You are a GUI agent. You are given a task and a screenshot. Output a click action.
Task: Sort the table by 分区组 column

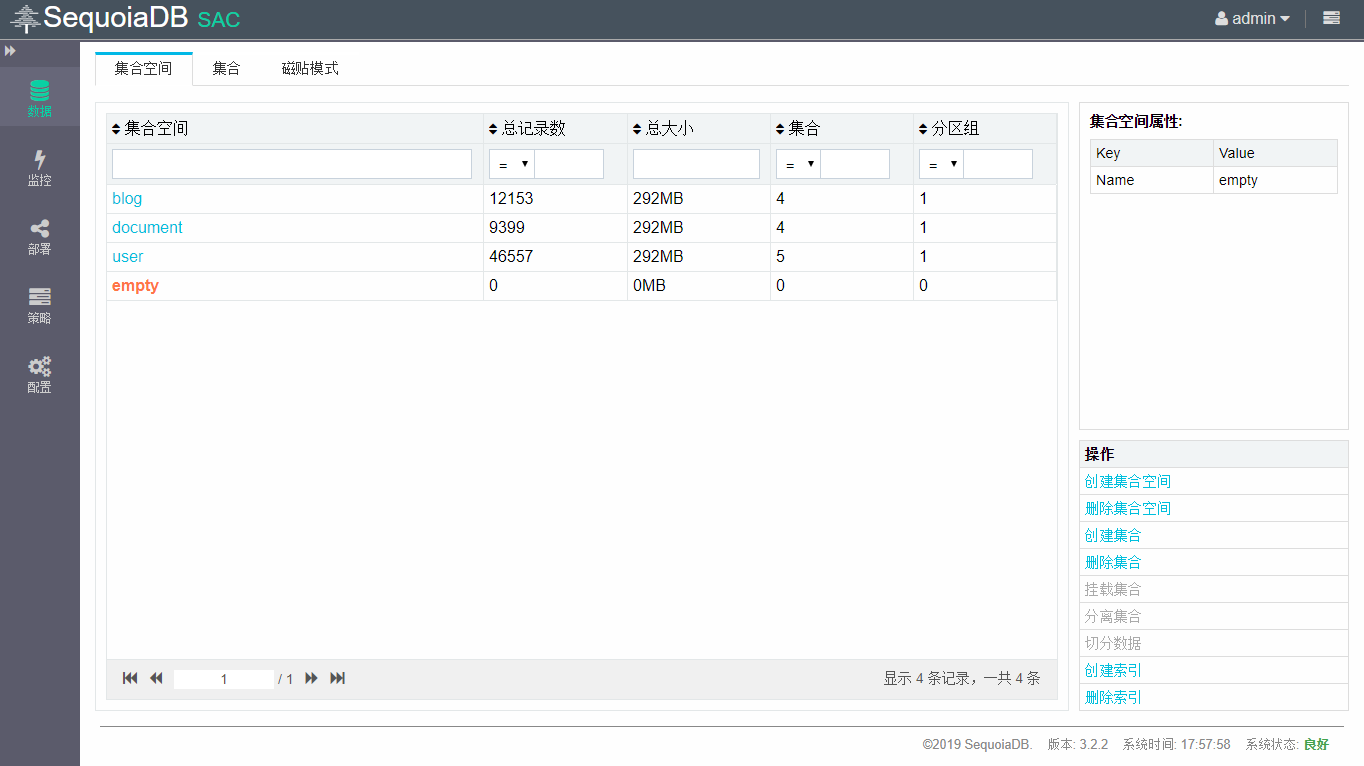pos(949,128)
